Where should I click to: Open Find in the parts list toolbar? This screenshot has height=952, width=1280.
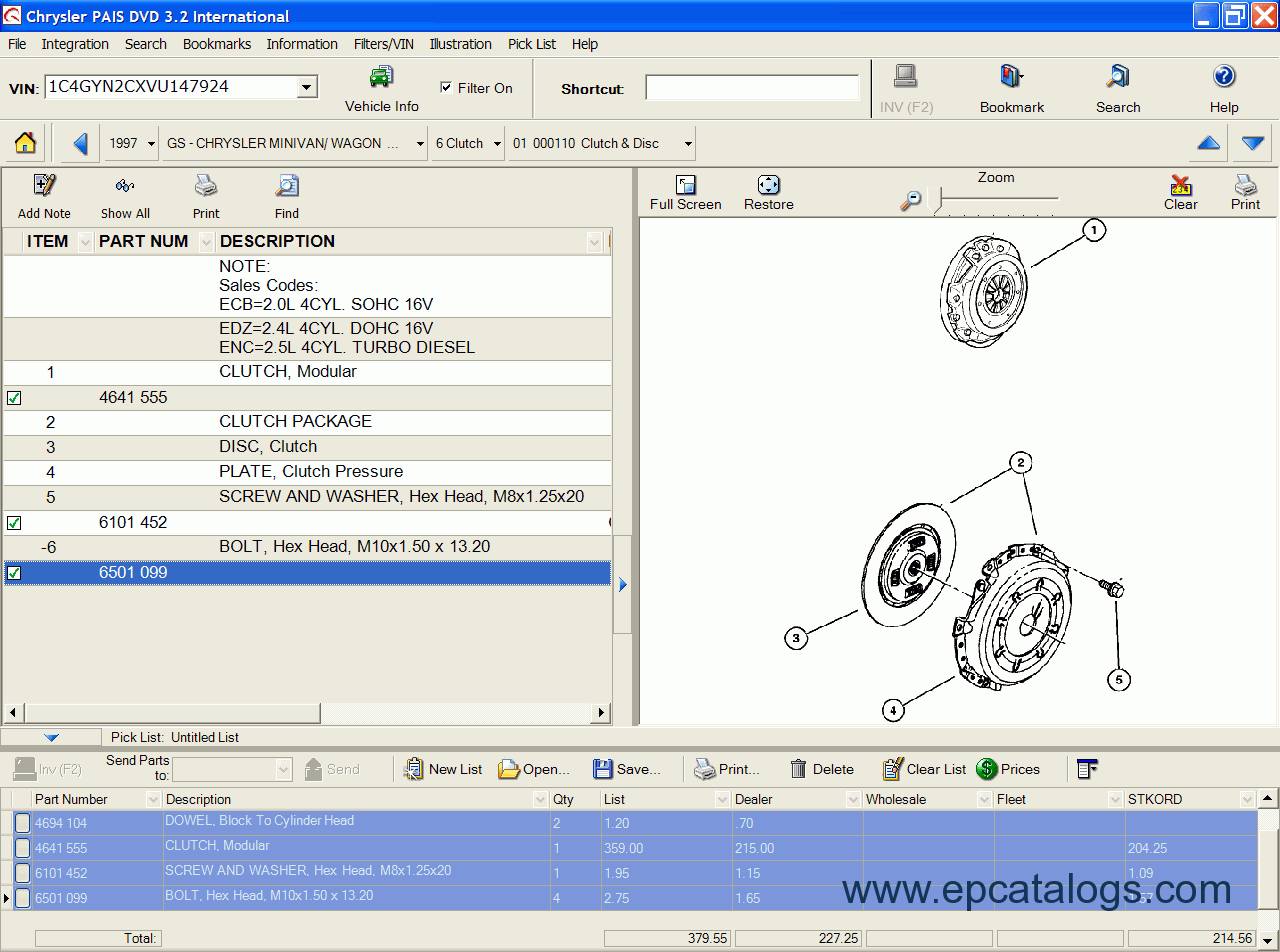click(287, 196)
